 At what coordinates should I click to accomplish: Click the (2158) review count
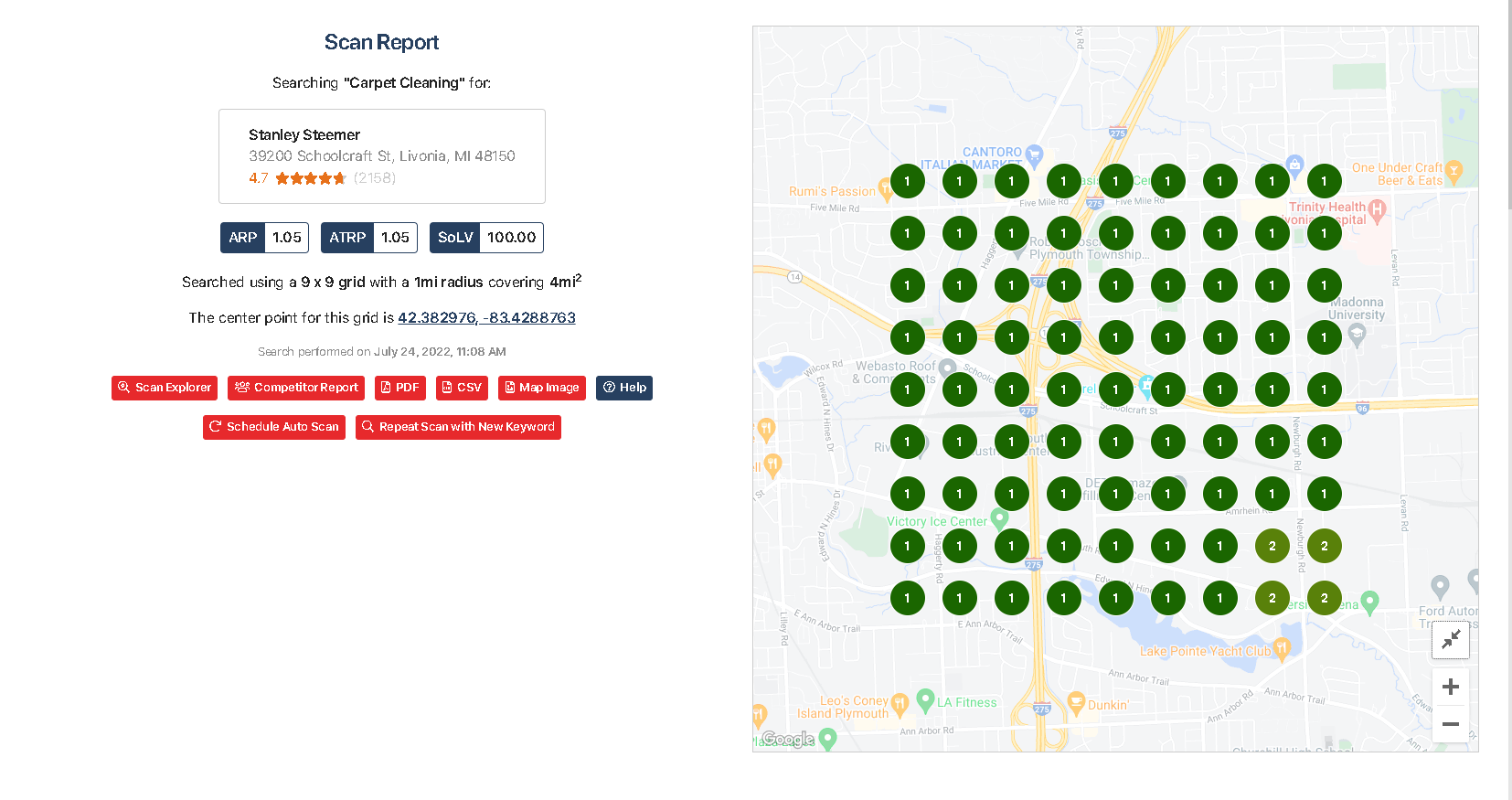point(375,178)
